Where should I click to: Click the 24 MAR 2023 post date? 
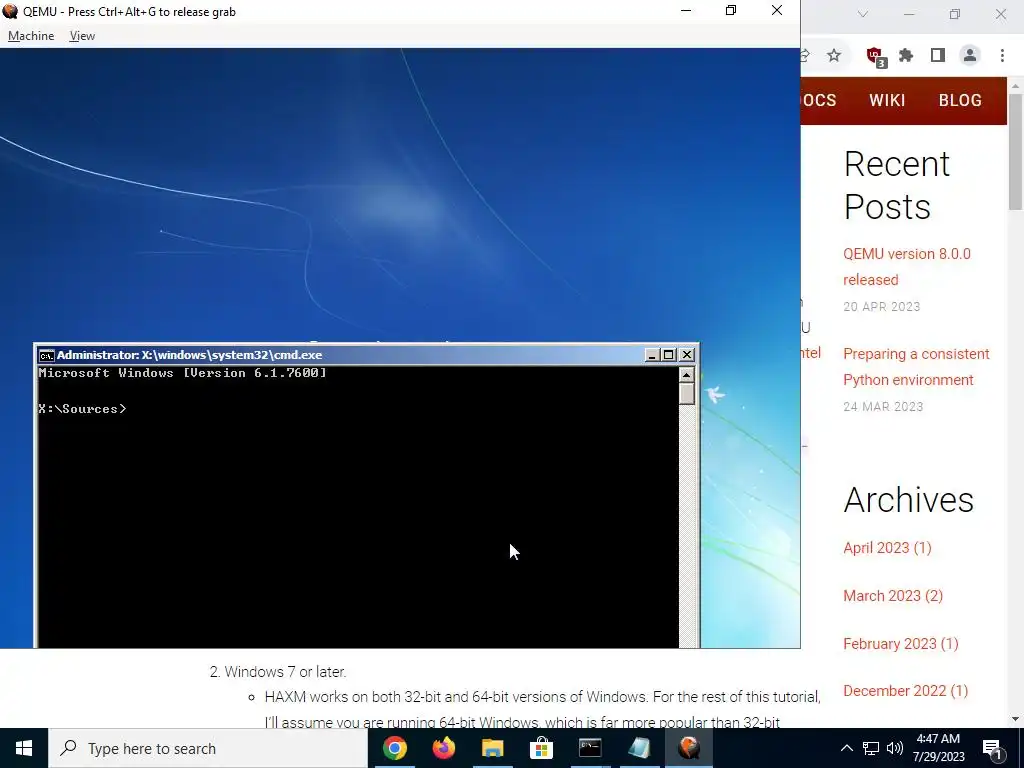[883, 407]
